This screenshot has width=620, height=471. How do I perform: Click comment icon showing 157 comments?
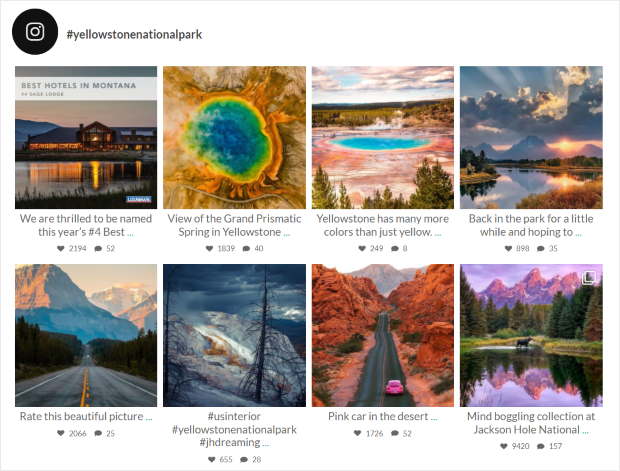pyautogui.click(x=541, y=446)
